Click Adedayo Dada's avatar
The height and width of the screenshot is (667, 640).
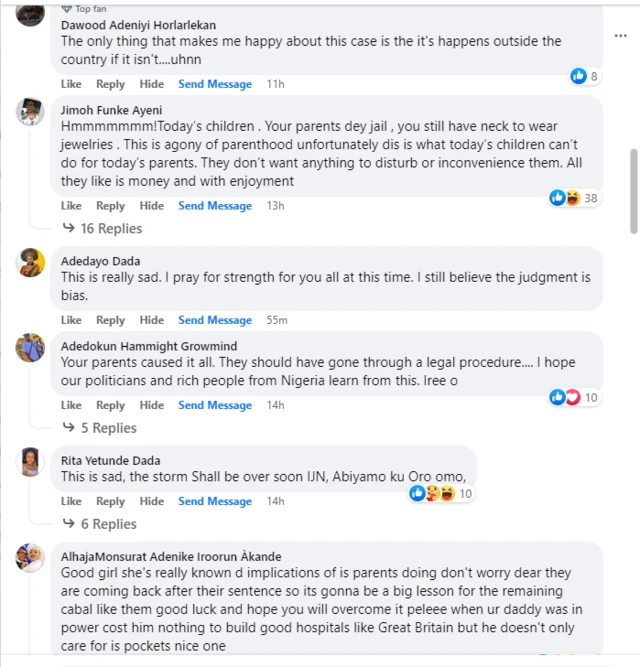(x=30, y=263)
